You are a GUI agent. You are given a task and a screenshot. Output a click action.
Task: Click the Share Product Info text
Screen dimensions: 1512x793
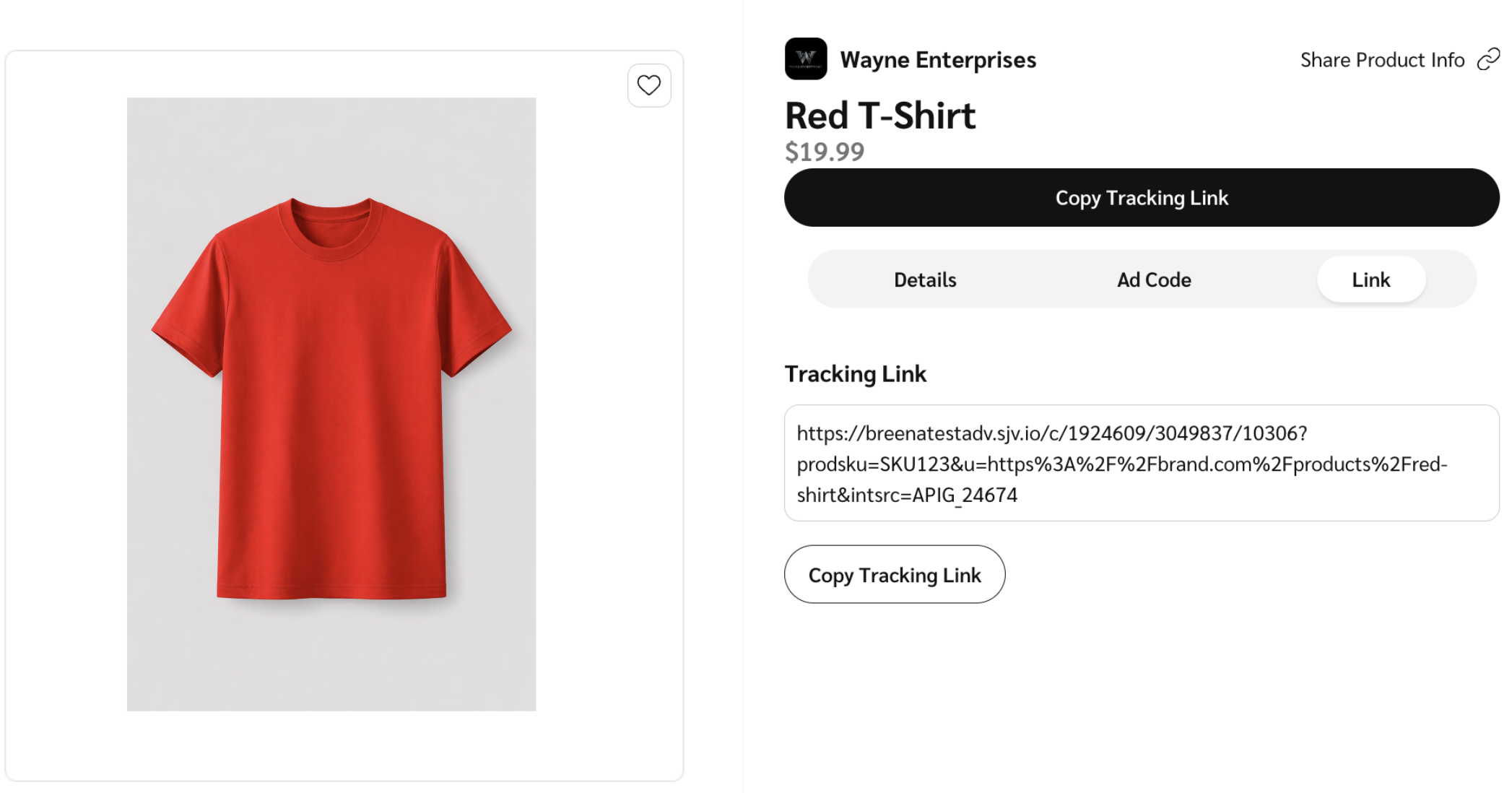pyautogui.click(x=1381, y=60)
